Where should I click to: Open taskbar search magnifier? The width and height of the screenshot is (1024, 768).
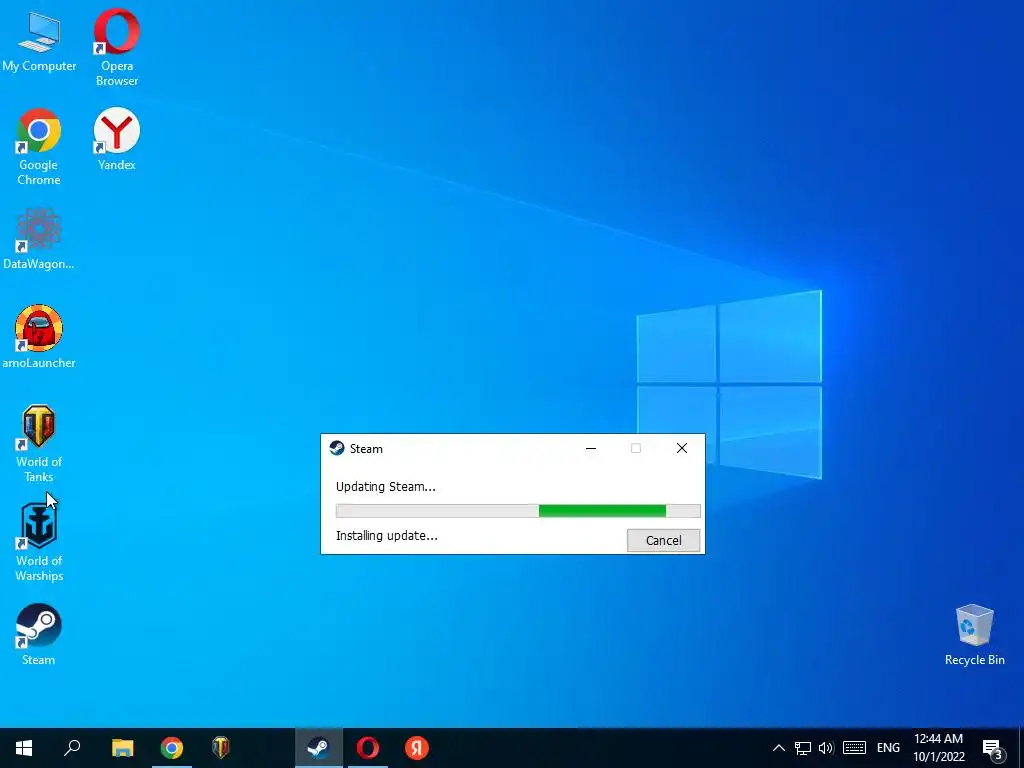[72, 748]
